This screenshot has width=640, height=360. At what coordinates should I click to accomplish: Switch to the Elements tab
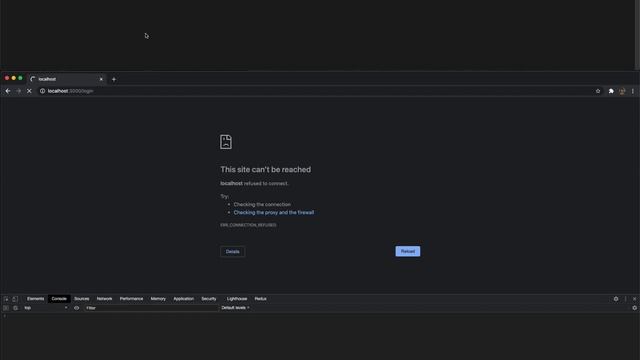[x=36, y=299]
